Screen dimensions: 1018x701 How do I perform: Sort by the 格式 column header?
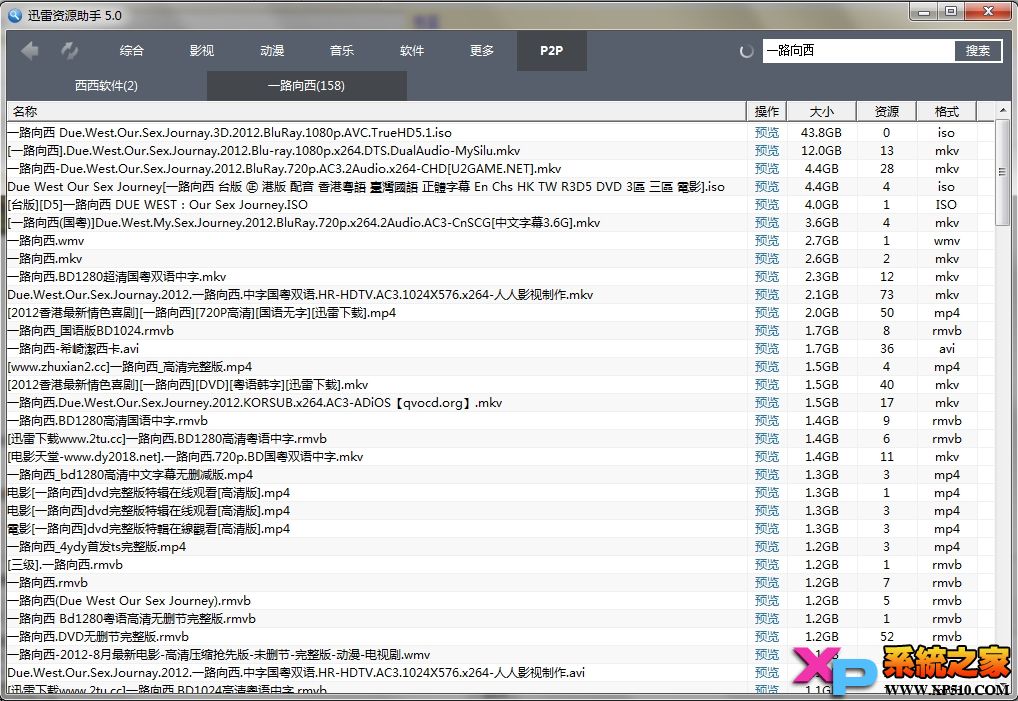pos(947,112)
